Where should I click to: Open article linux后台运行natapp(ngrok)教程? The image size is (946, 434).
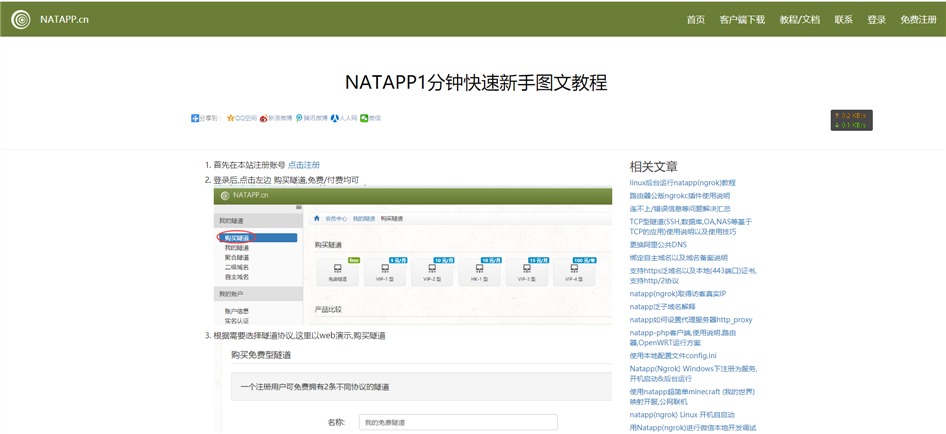682,182
